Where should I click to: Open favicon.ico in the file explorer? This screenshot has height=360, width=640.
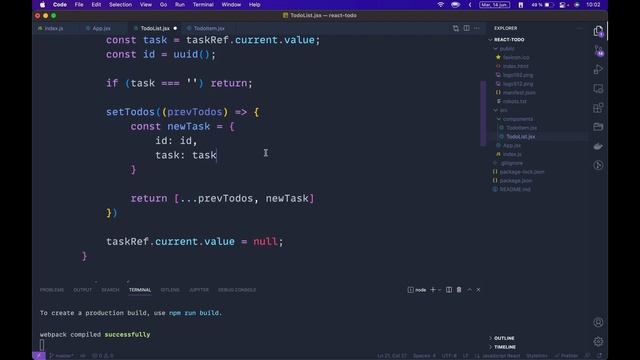(x=516, y=58)
